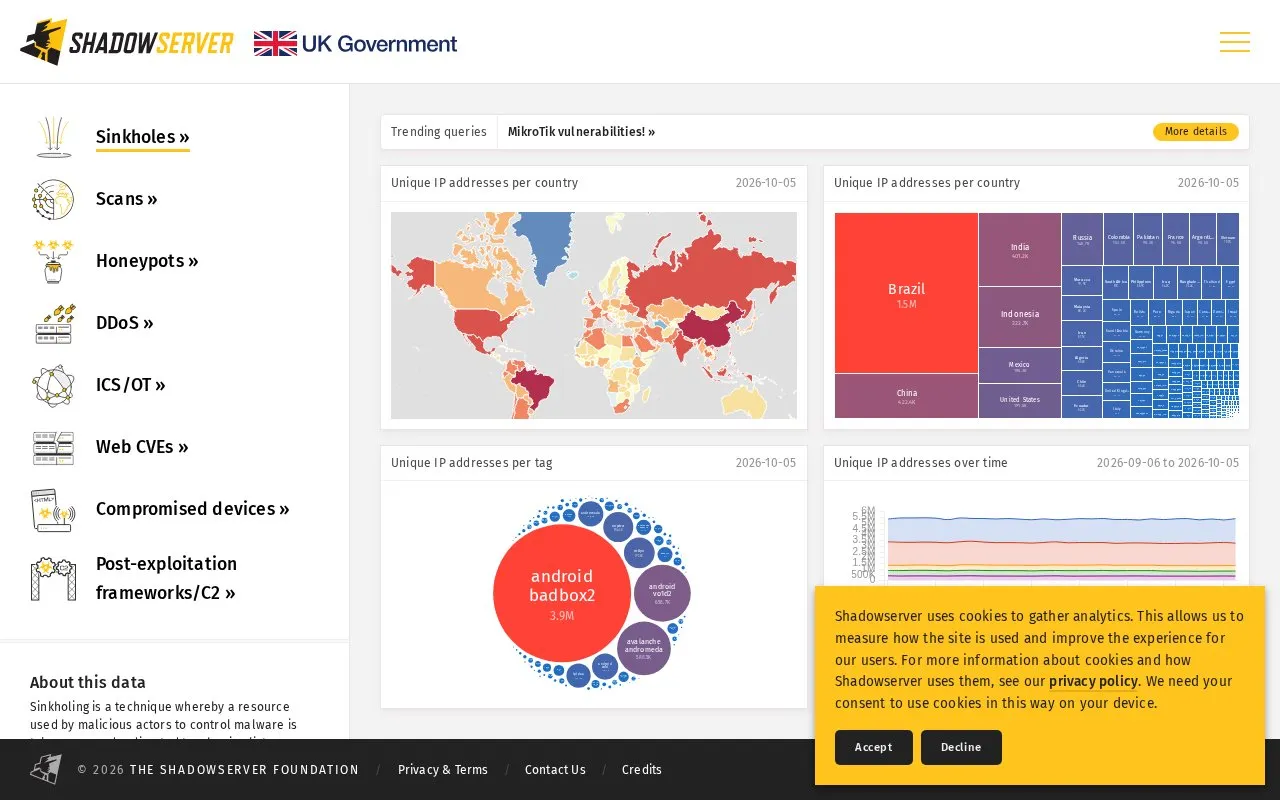The width and height of the screenshot is (1280, 800).
Task: Click the Post-exploitation frameworks gate icon
Action: tap(53, 578)
